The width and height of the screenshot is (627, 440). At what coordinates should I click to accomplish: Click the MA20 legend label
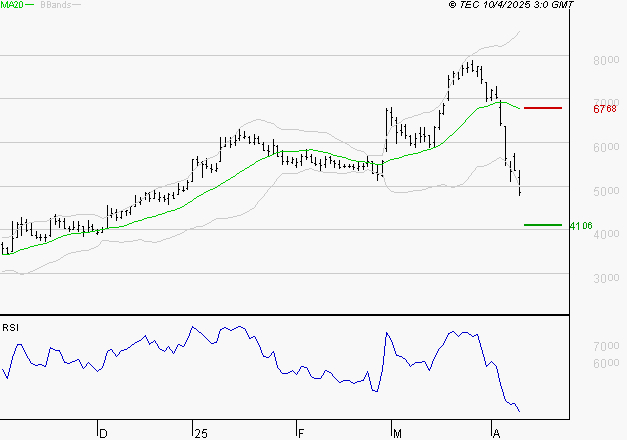(x=12, y=6)
